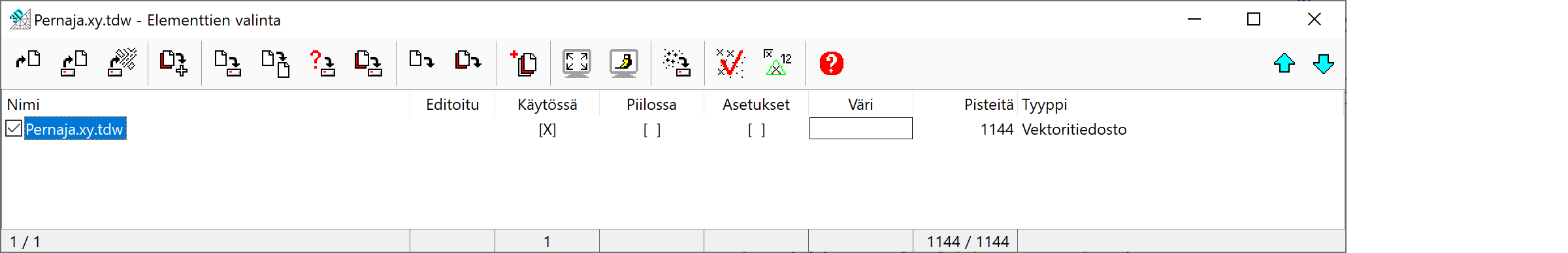The image size is (1568, 253).
Task: Click the Tyyppi column header
Action: coord(1045,105)
